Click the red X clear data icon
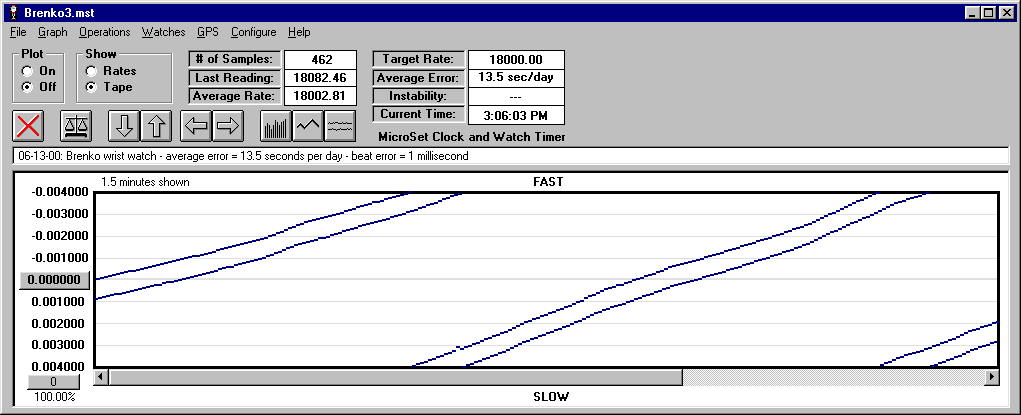Screen dimensions: 1021x415 [x=28, y=126]
